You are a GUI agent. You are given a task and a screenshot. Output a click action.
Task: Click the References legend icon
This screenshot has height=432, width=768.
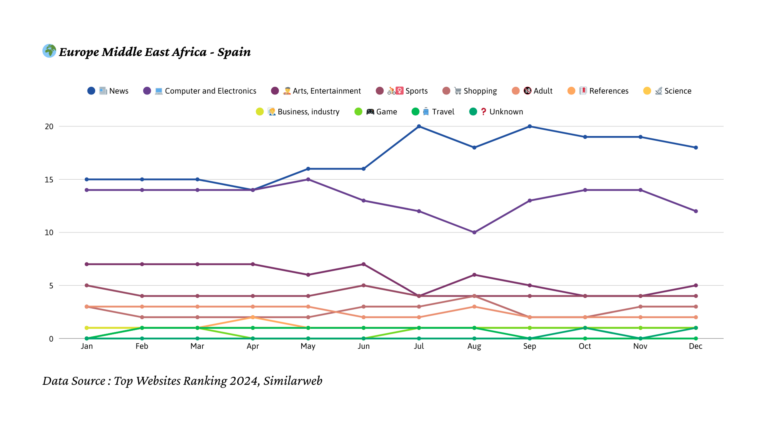coord(583,91)
